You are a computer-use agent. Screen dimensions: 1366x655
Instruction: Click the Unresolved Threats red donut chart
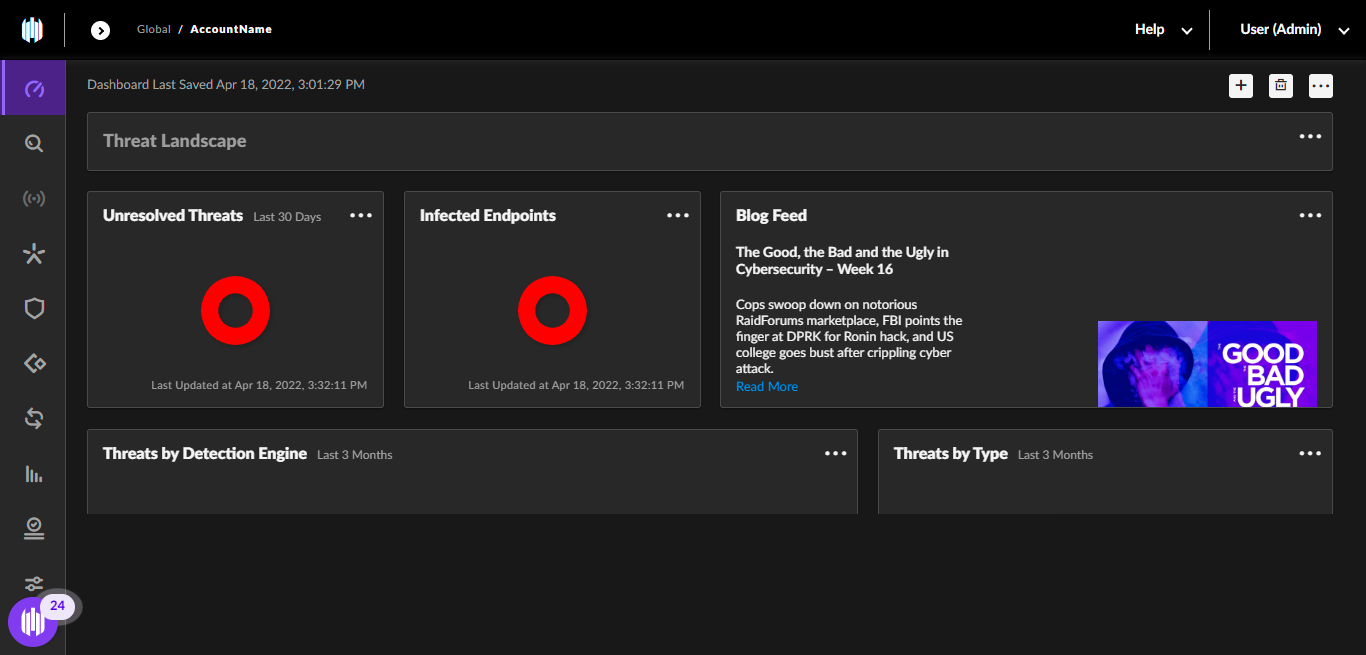235,311
